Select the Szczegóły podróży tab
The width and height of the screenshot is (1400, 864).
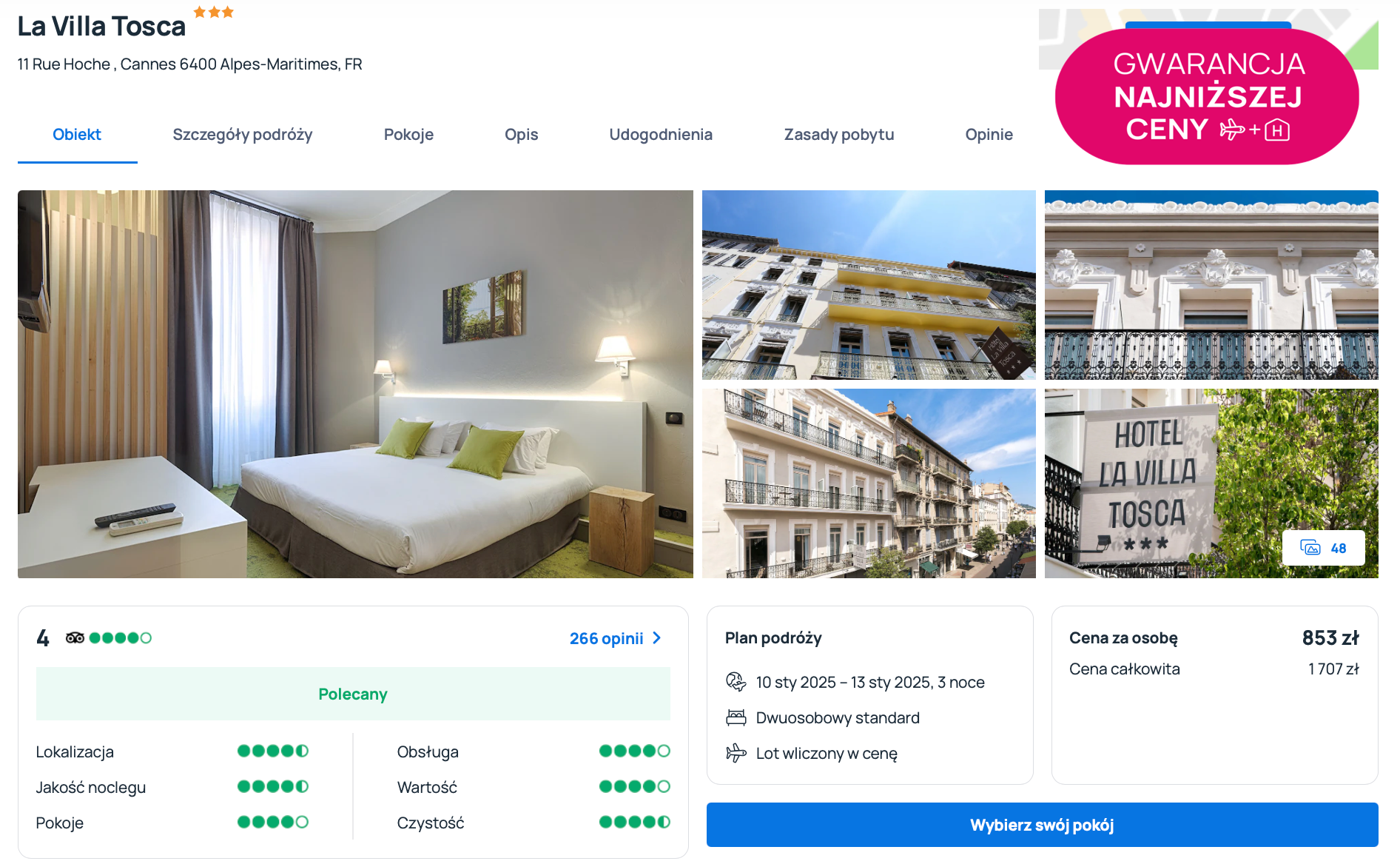[x=243, y=135]
